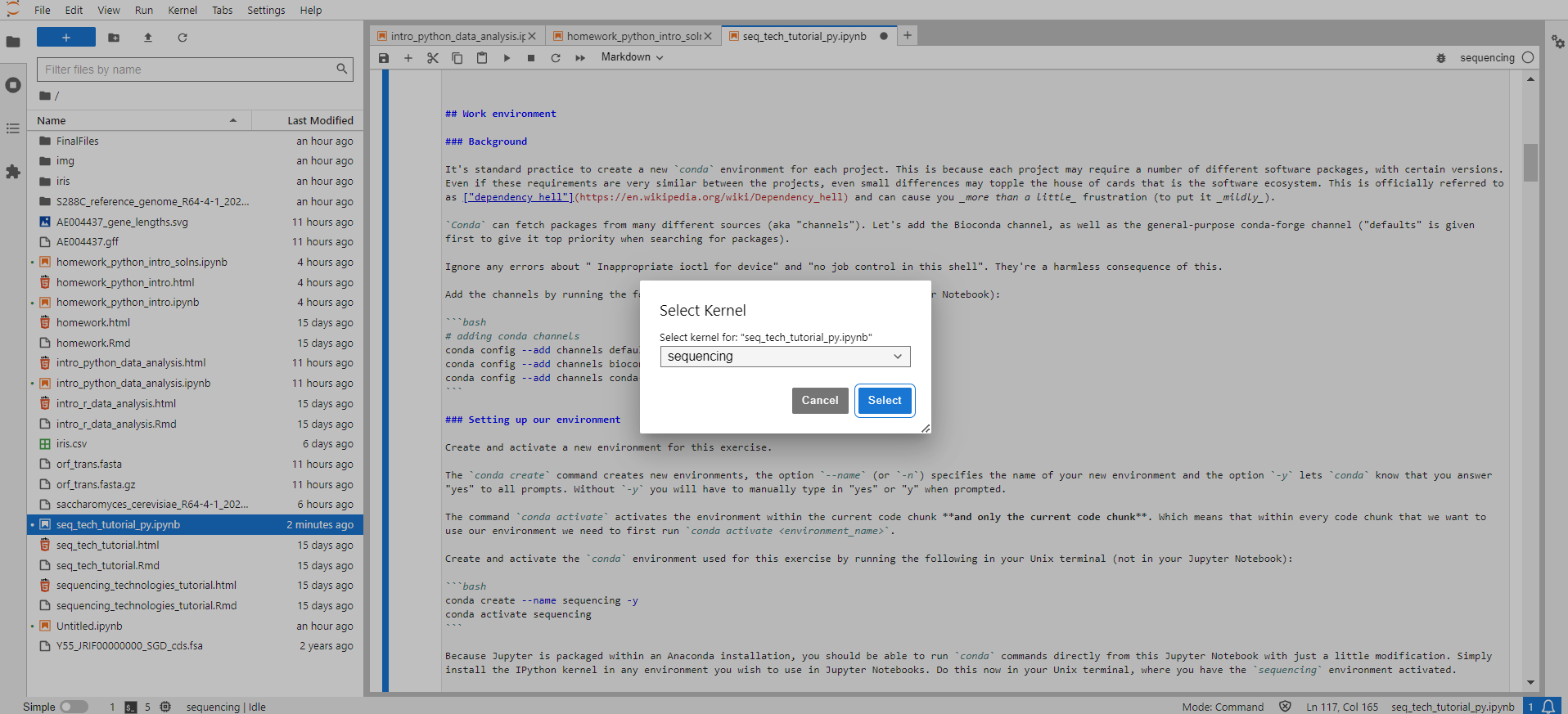The width and height of the screenshot is (1568, 714).
Task: Click the Select button in dialog
Action: point(885,401)
